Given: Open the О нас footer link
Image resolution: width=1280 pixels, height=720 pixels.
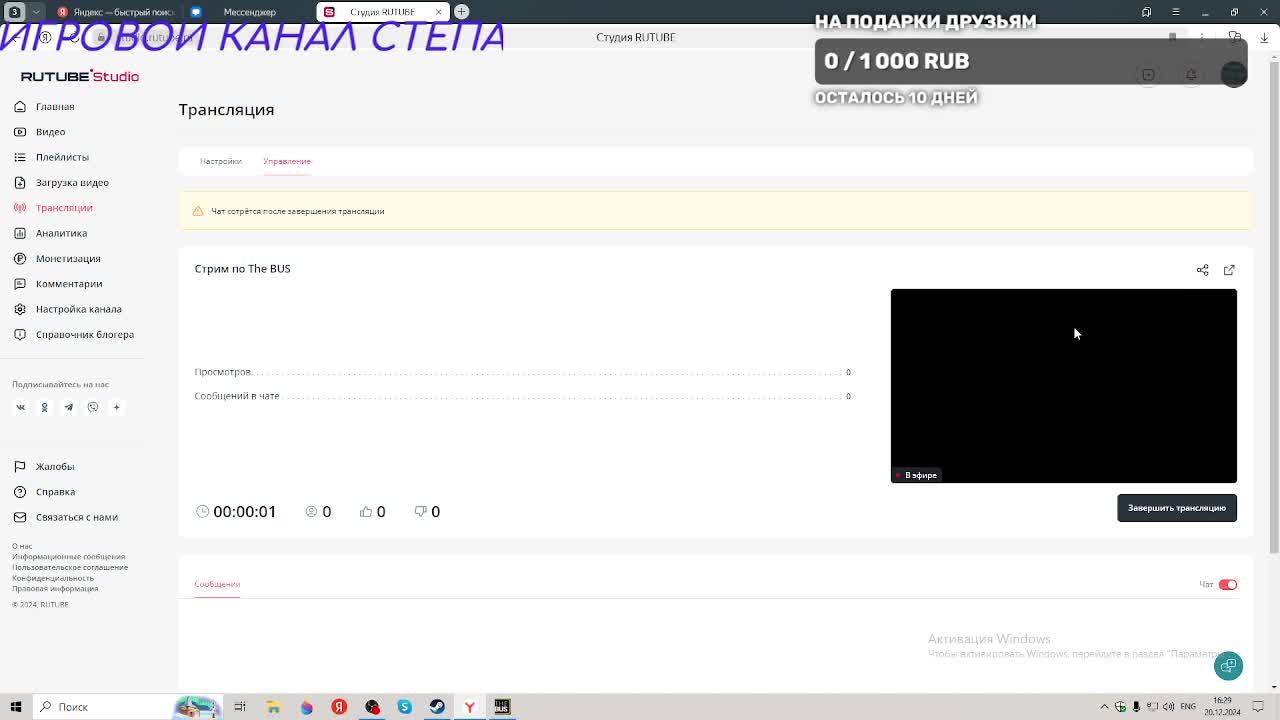Looking at the screenshot, I should (22, 546).
